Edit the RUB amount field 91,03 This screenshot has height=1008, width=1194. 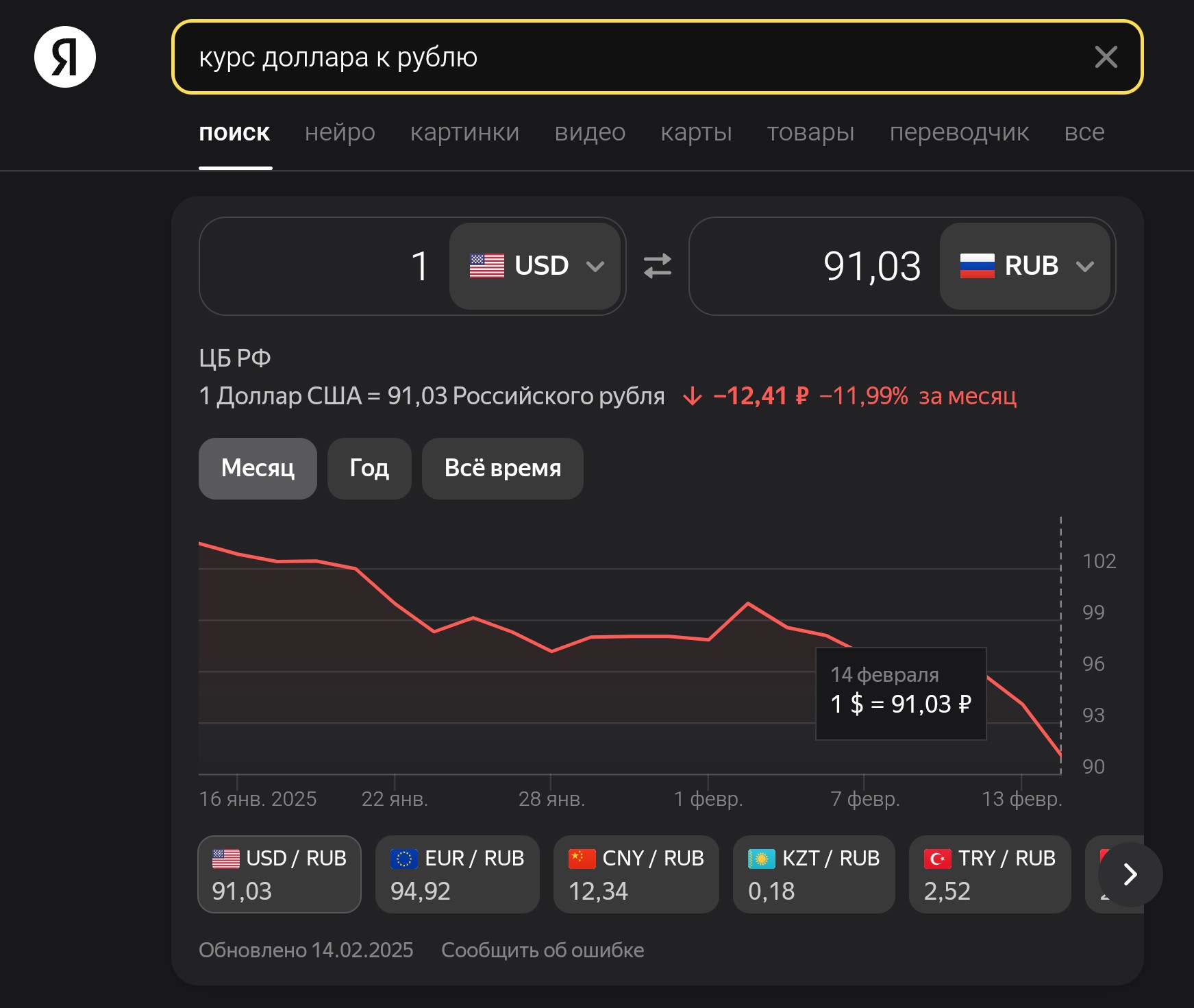click(815, 266)
